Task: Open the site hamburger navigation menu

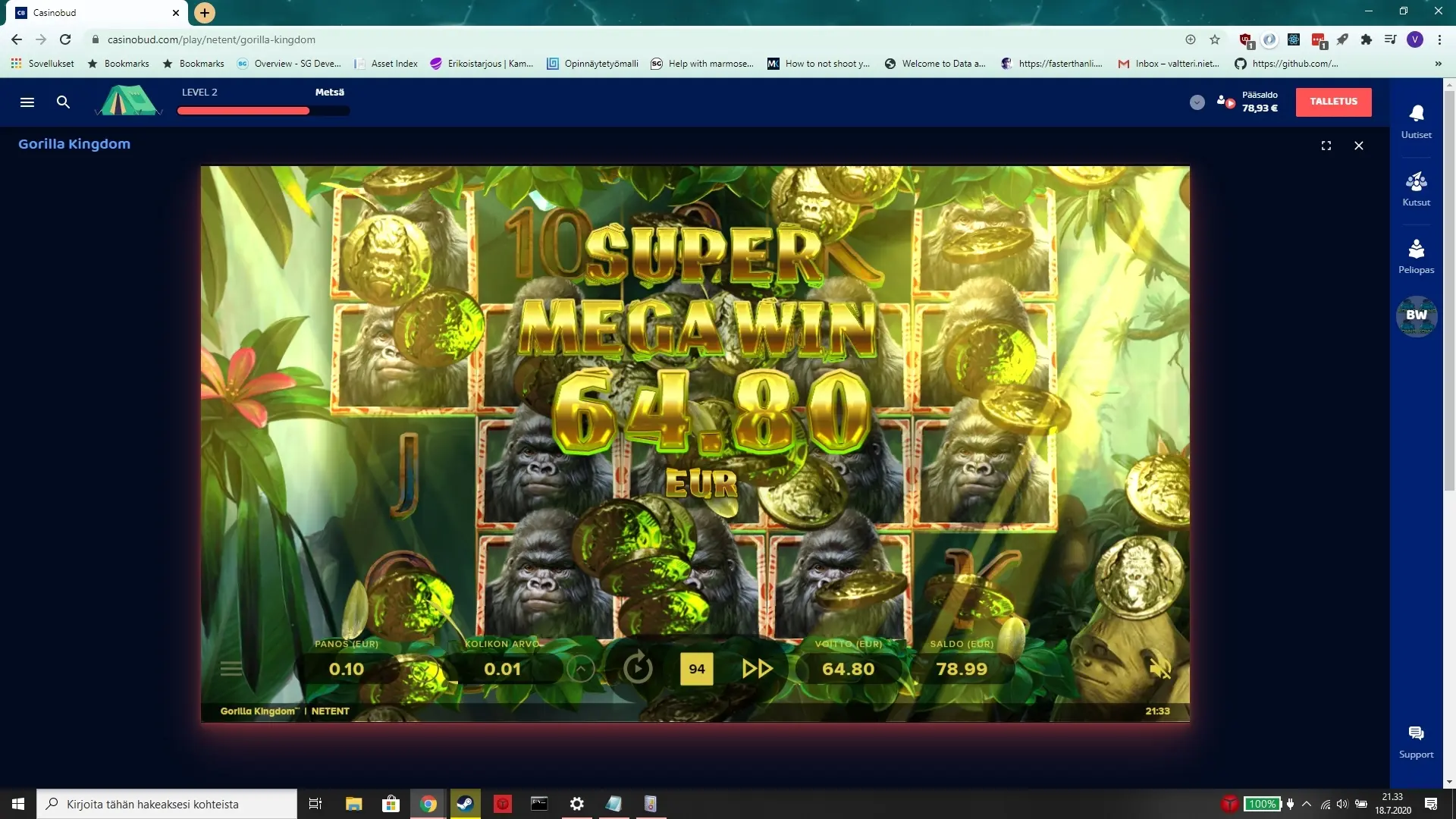Action: tap(27, 102)
